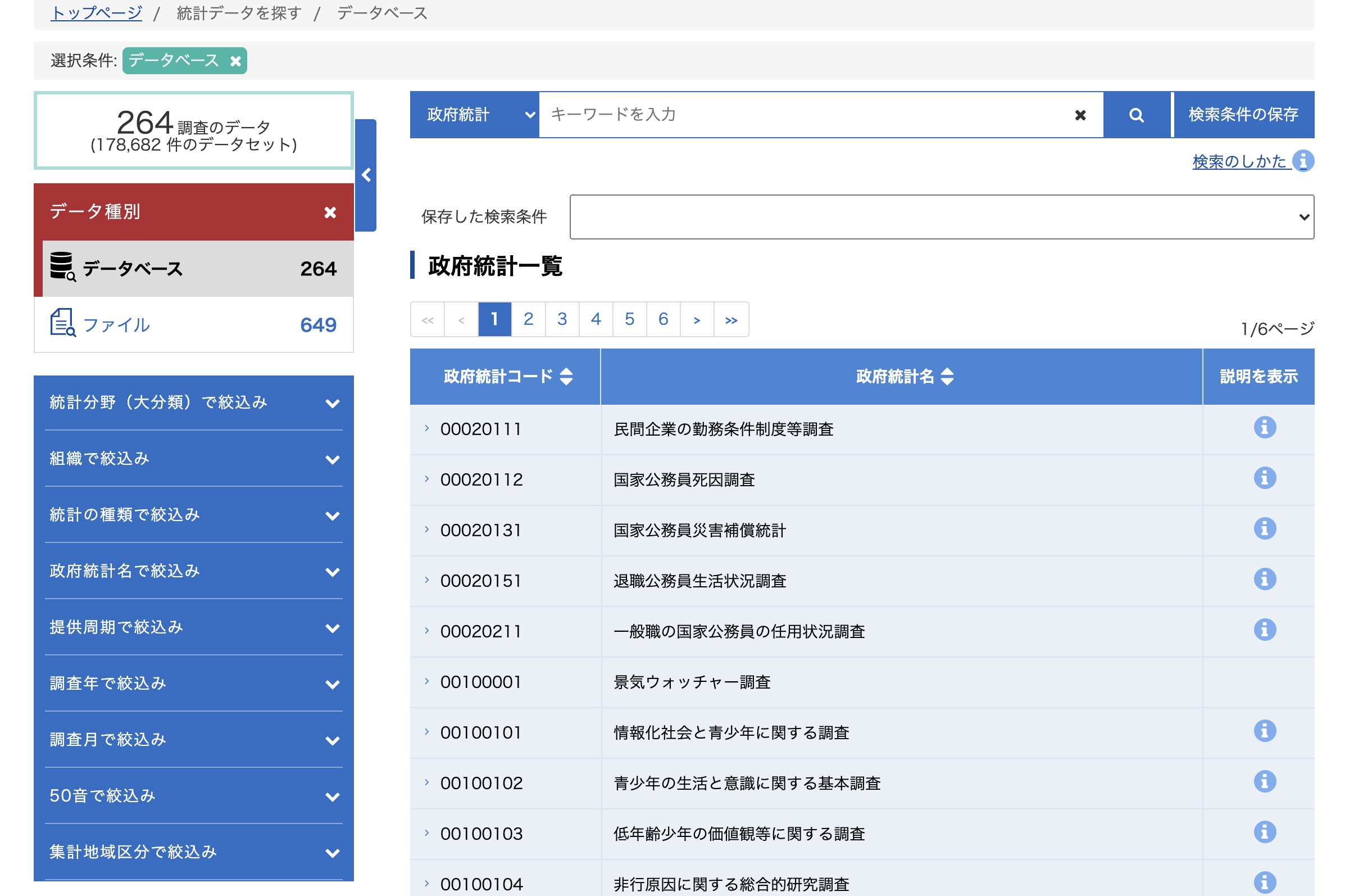The image size is (1372, 896).
Task: Sort by 政府統計名 column arrows
Action: click(947, 377)
